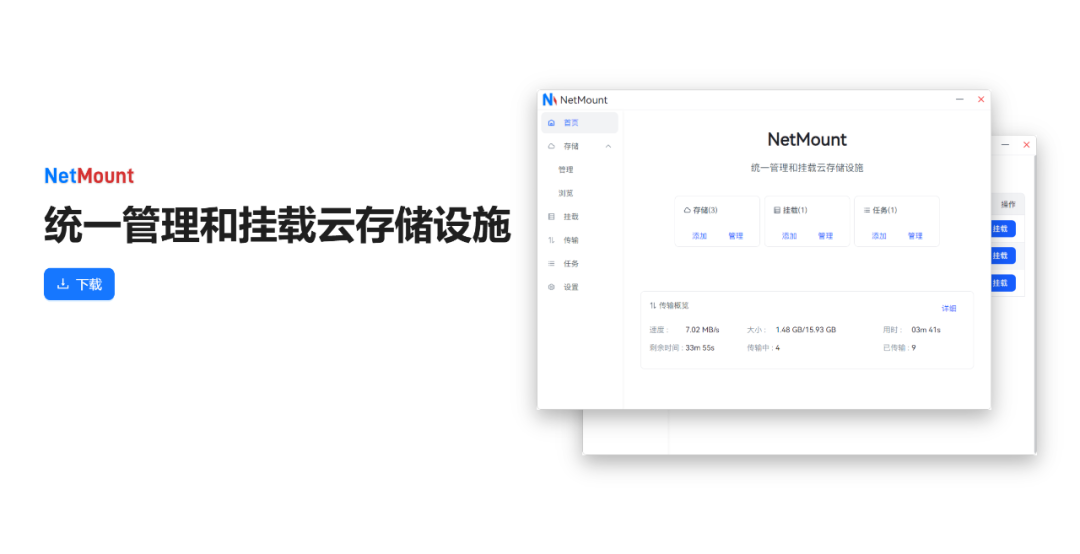Click the bottom 挂载 button in back window

pyautogui.click(x=1002, y=283)
